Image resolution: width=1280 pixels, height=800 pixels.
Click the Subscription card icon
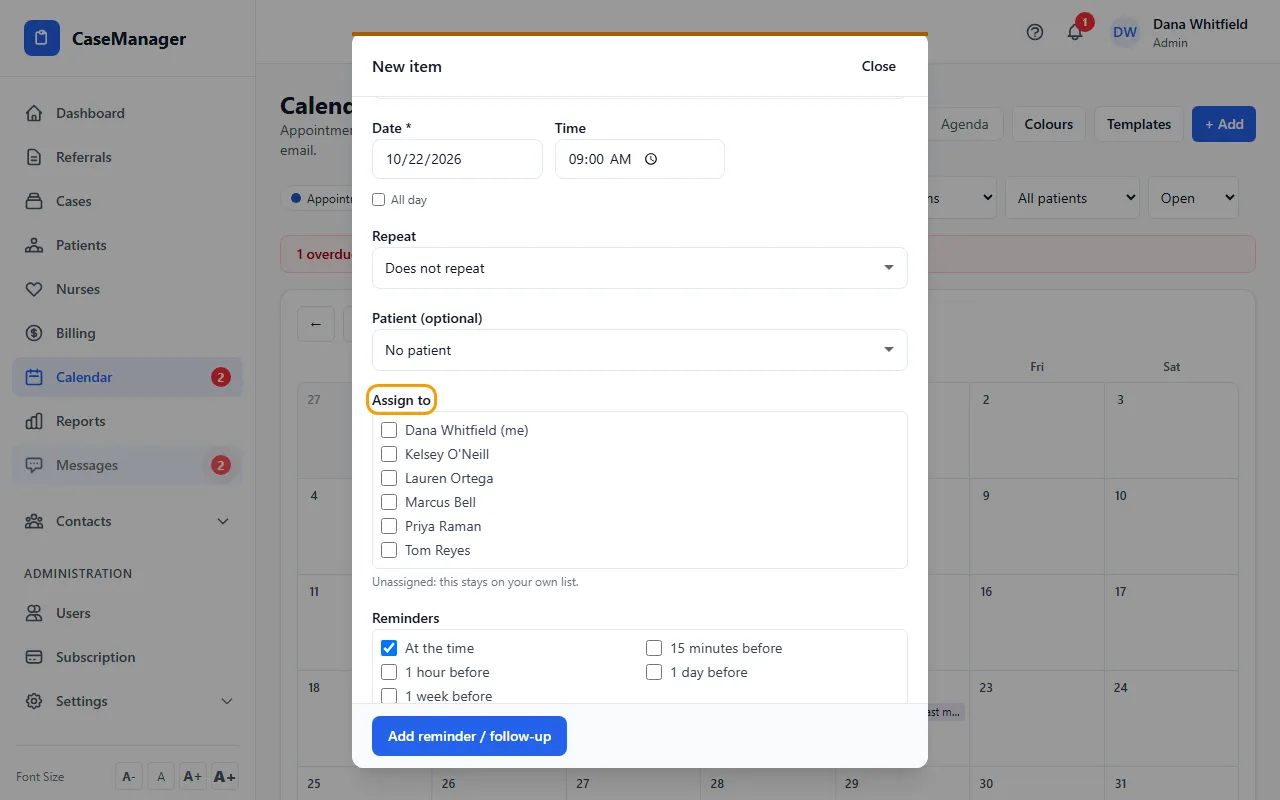34,657
